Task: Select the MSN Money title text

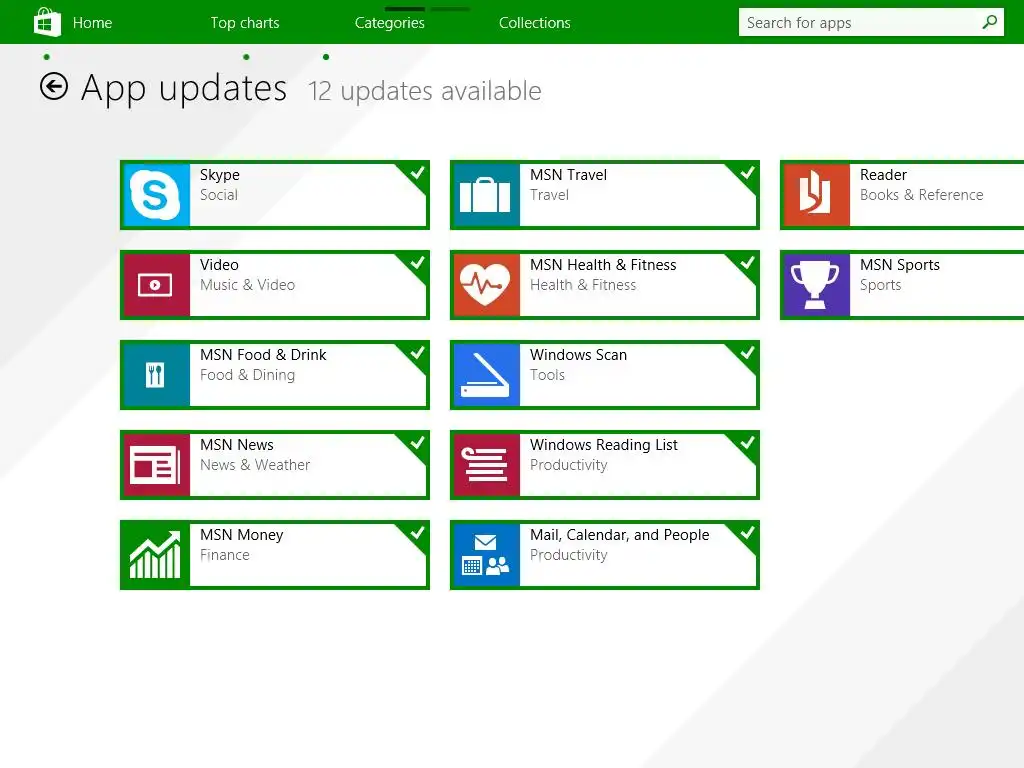Action: [x=241, y=535]
